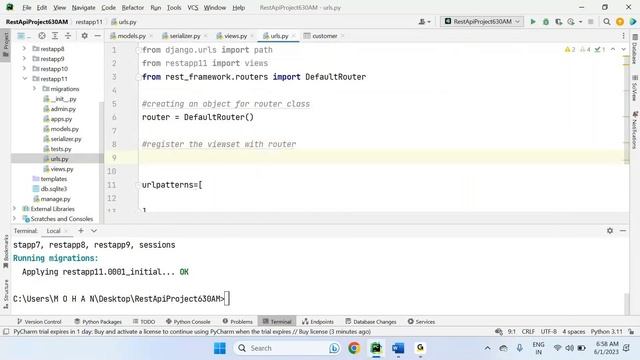Screen dimensions: 640x360
Task: Run with coverage icon in toolbar
Action: click(558, 22)
